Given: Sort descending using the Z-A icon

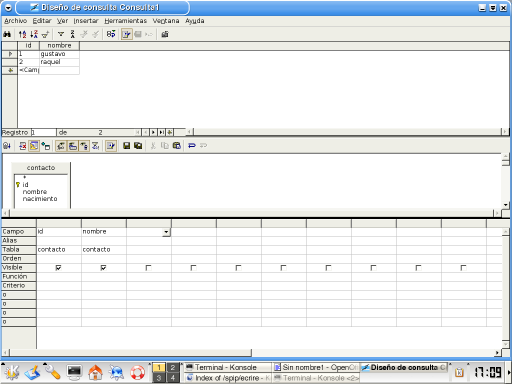Looking at the screenshot, I should click(x=34, y=34).
